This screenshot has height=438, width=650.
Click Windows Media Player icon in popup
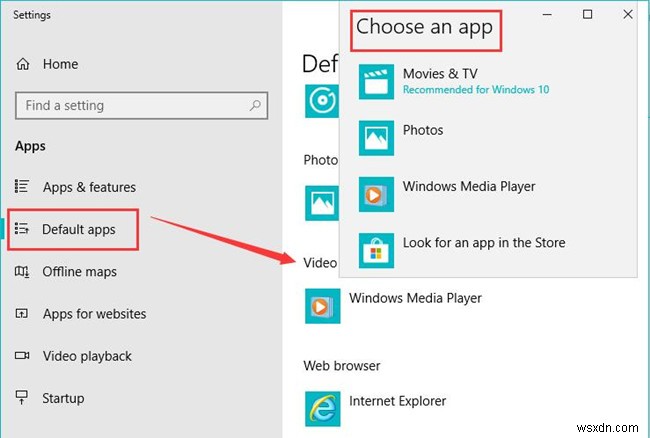(376, 194)
